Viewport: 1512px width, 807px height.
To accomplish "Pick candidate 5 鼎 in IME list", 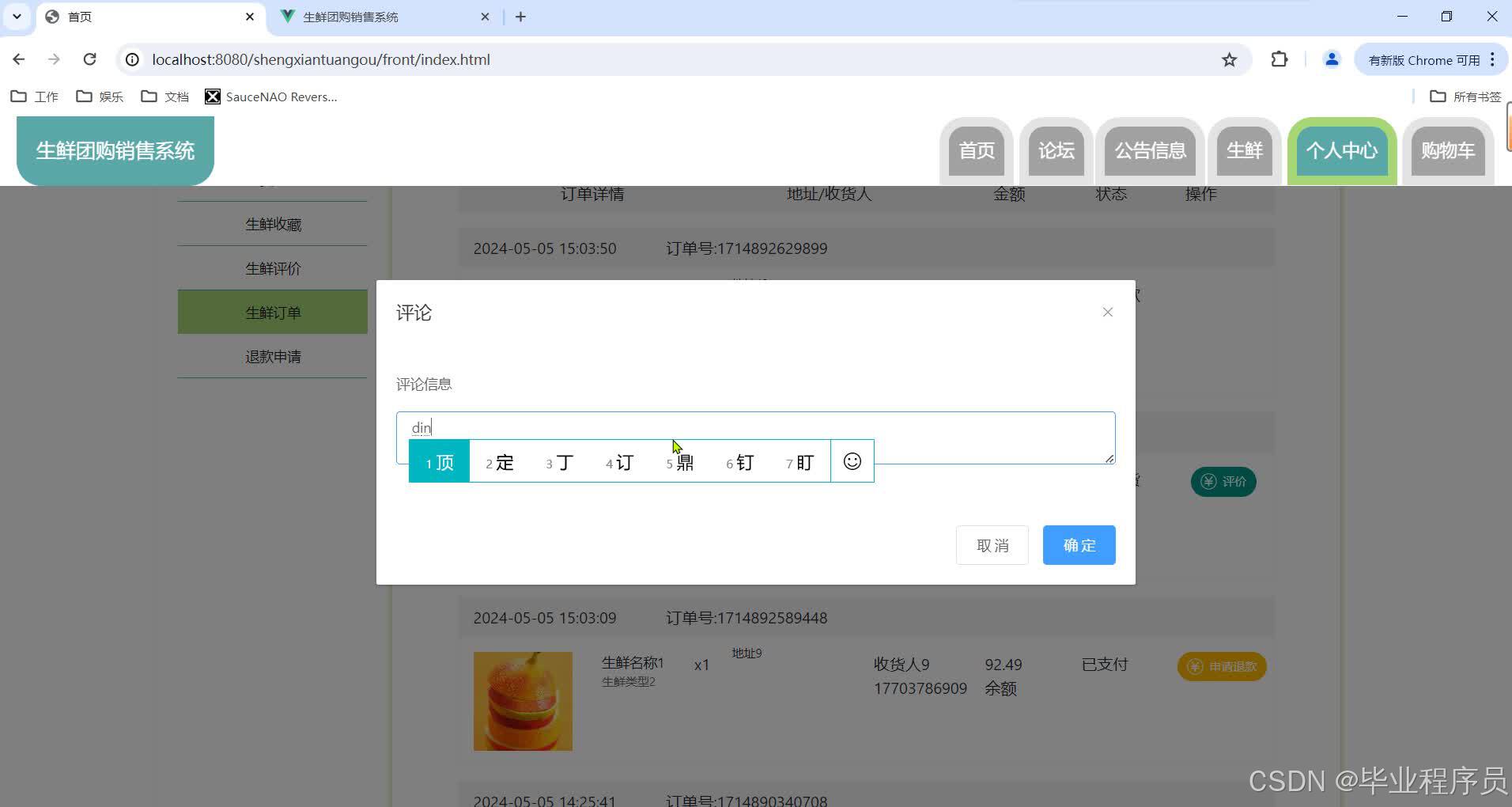I will point(680,462).
